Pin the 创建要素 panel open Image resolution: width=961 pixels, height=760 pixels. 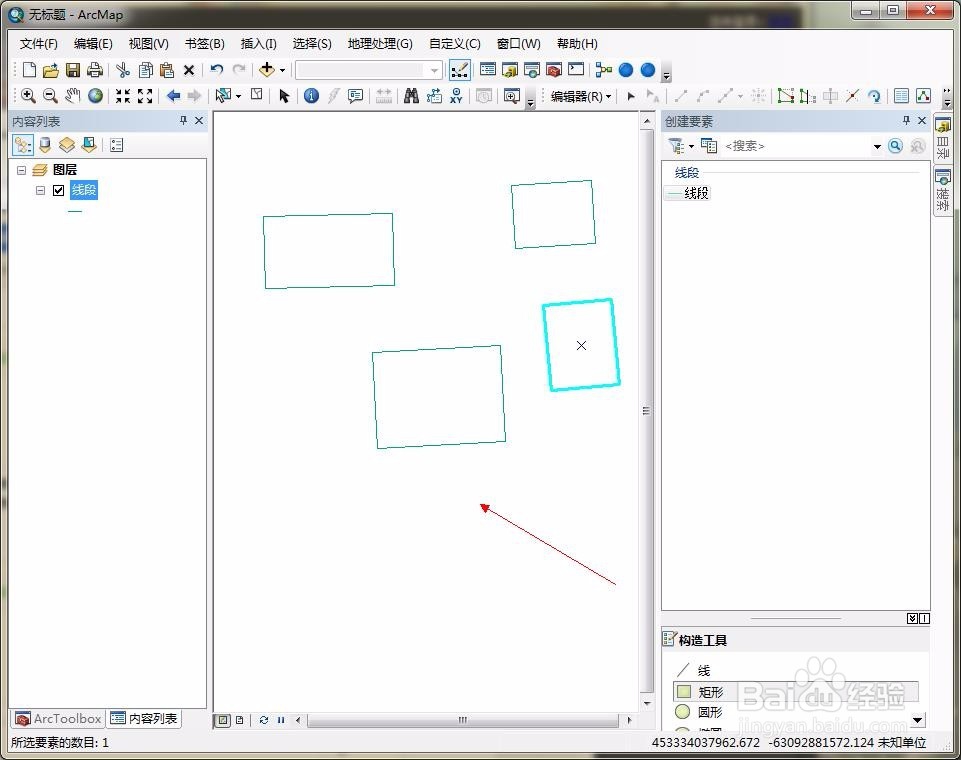(907, 120)
